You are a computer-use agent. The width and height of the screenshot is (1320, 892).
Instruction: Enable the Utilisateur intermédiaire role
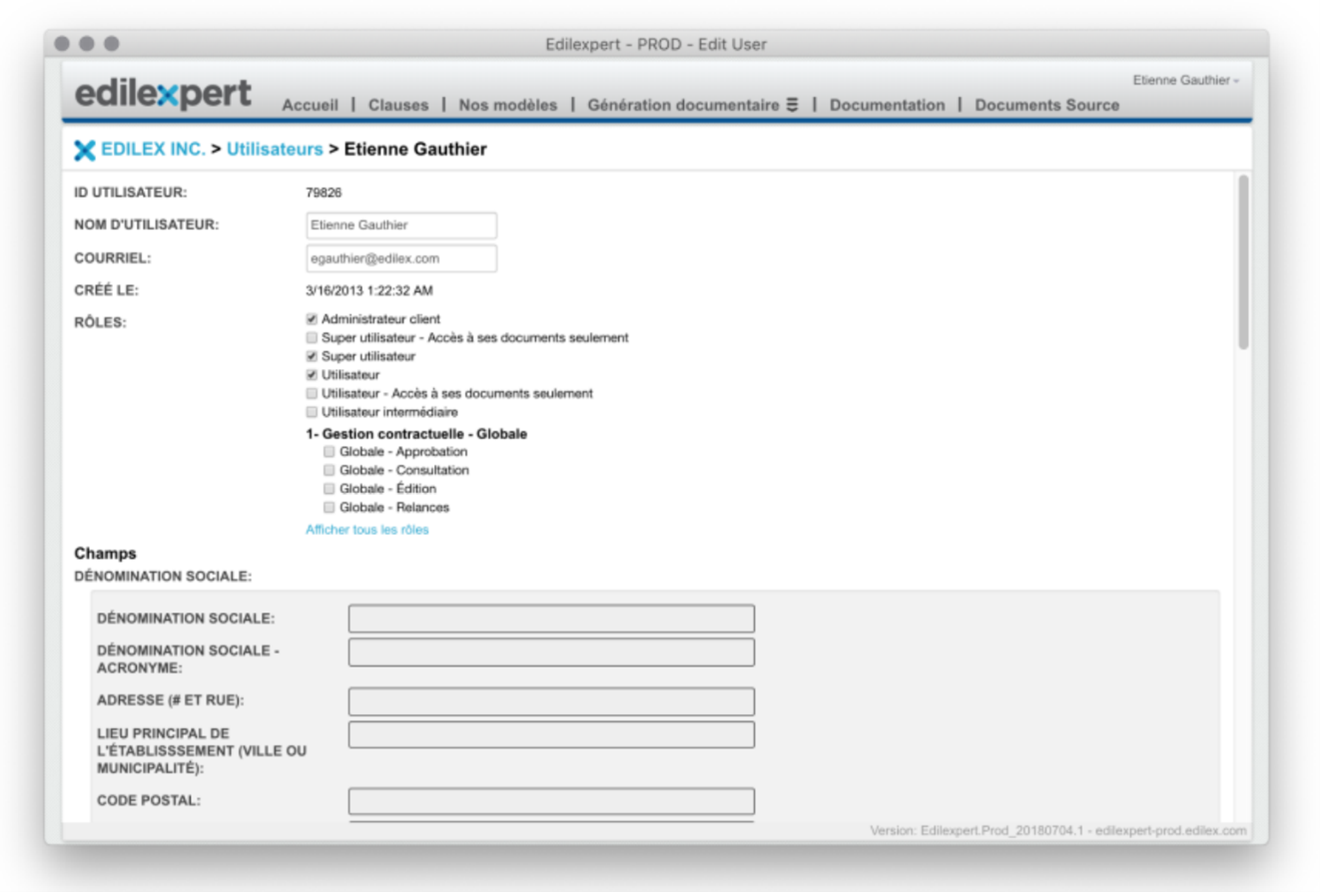click(x=312, y=412)
